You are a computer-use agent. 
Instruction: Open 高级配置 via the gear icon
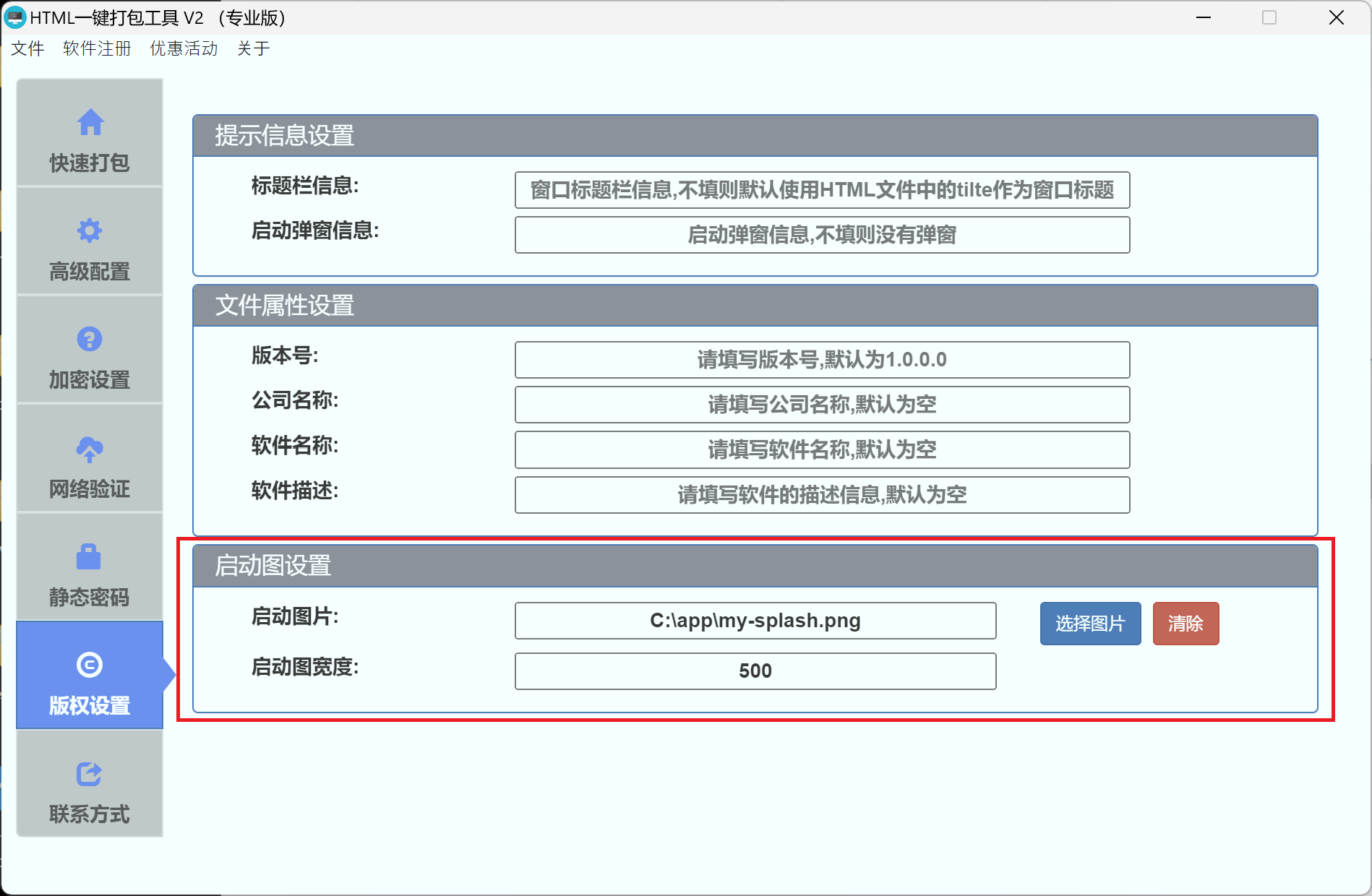(90, 231)
